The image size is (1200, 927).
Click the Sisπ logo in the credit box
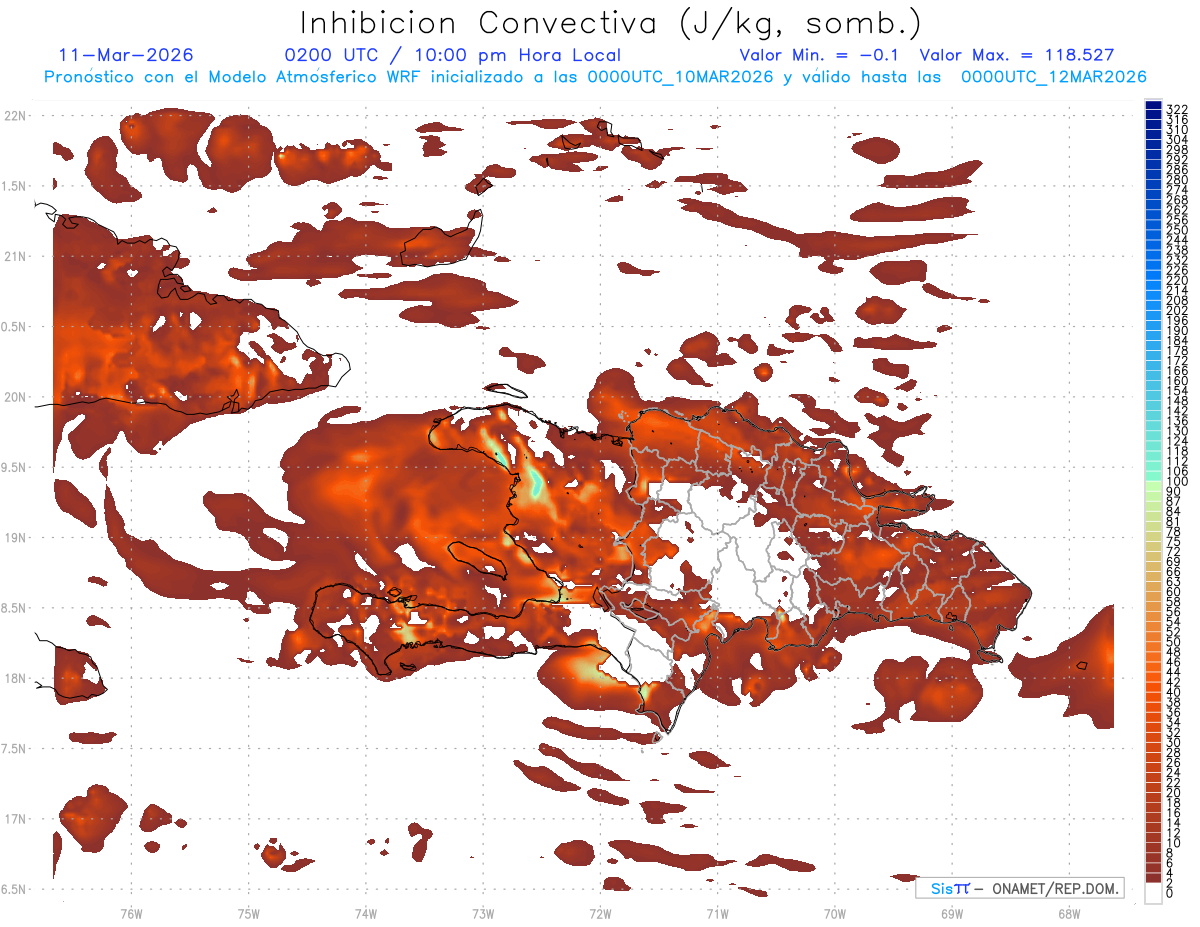[949, 888]
